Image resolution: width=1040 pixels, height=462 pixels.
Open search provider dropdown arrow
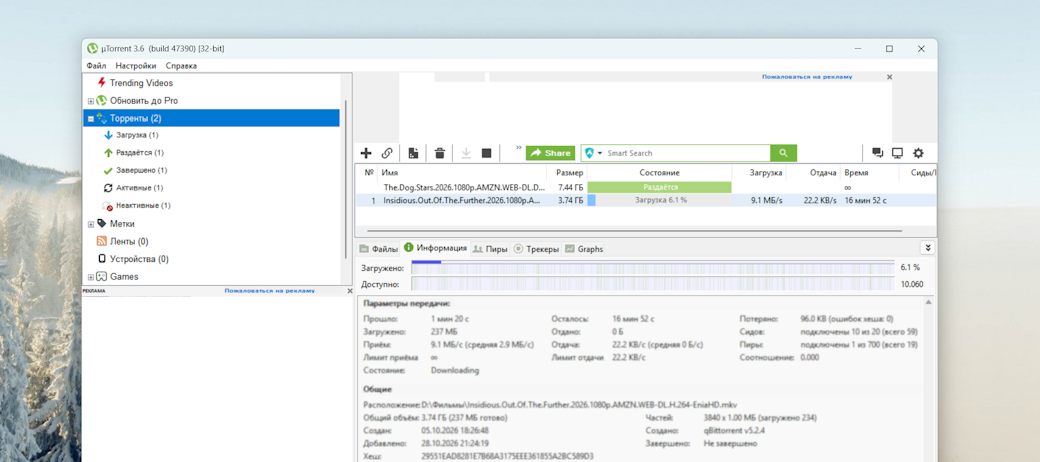[x=600, y=153]
